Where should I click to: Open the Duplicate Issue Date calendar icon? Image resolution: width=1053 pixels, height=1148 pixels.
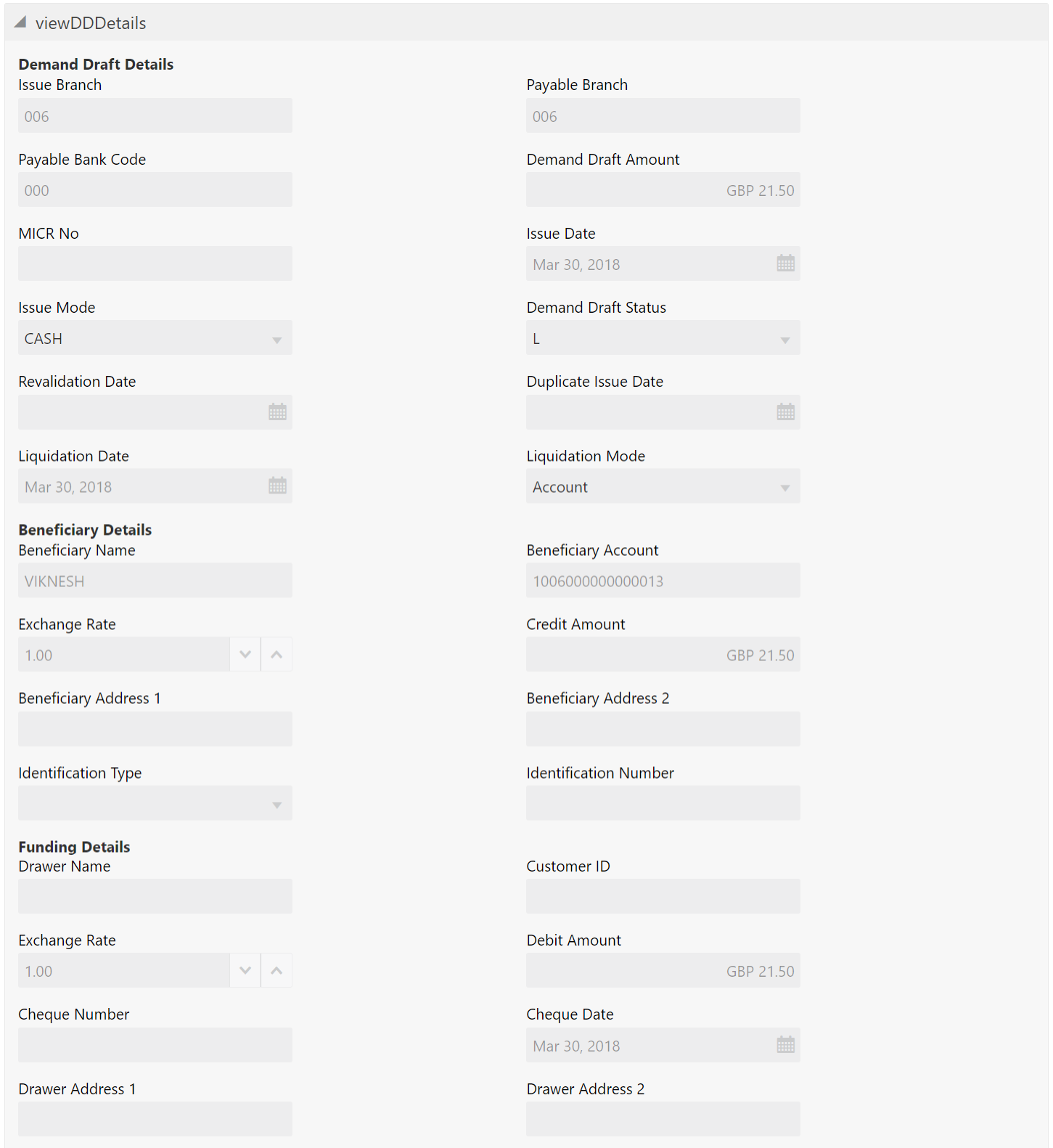click(785, 411)
